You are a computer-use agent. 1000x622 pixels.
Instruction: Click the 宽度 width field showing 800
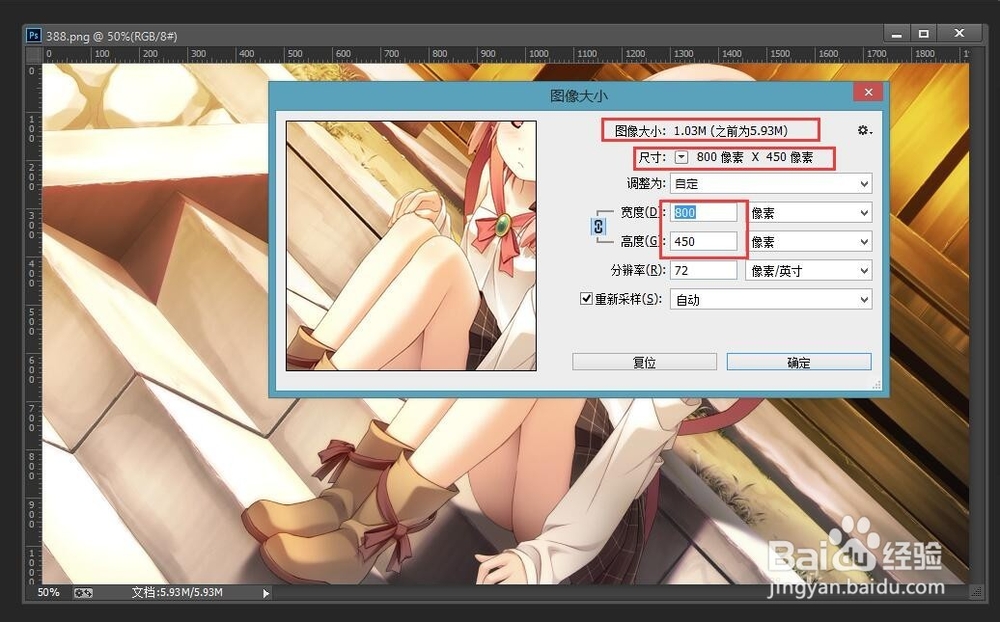click(x=703, y=212)
